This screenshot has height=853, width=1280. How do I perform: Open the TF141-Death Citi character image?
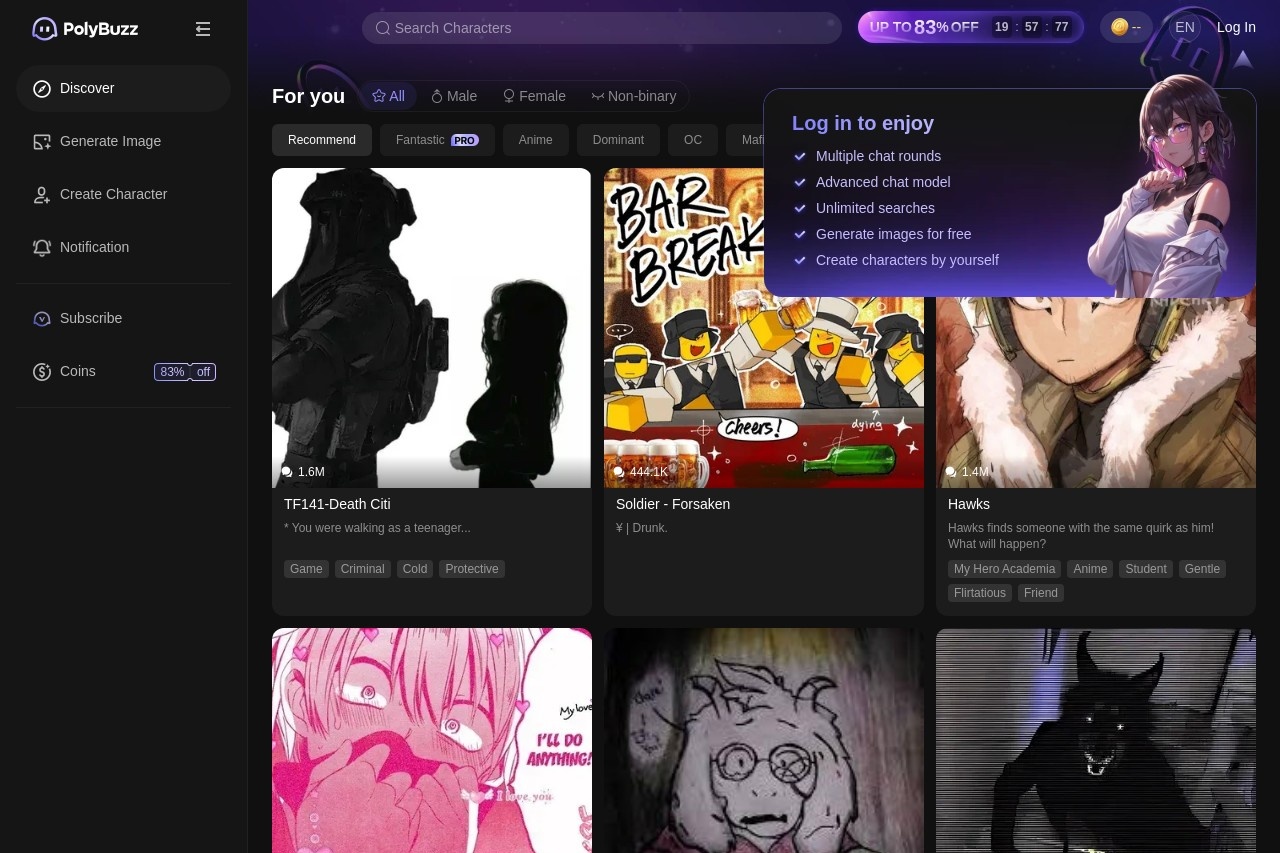coord(432,328)
